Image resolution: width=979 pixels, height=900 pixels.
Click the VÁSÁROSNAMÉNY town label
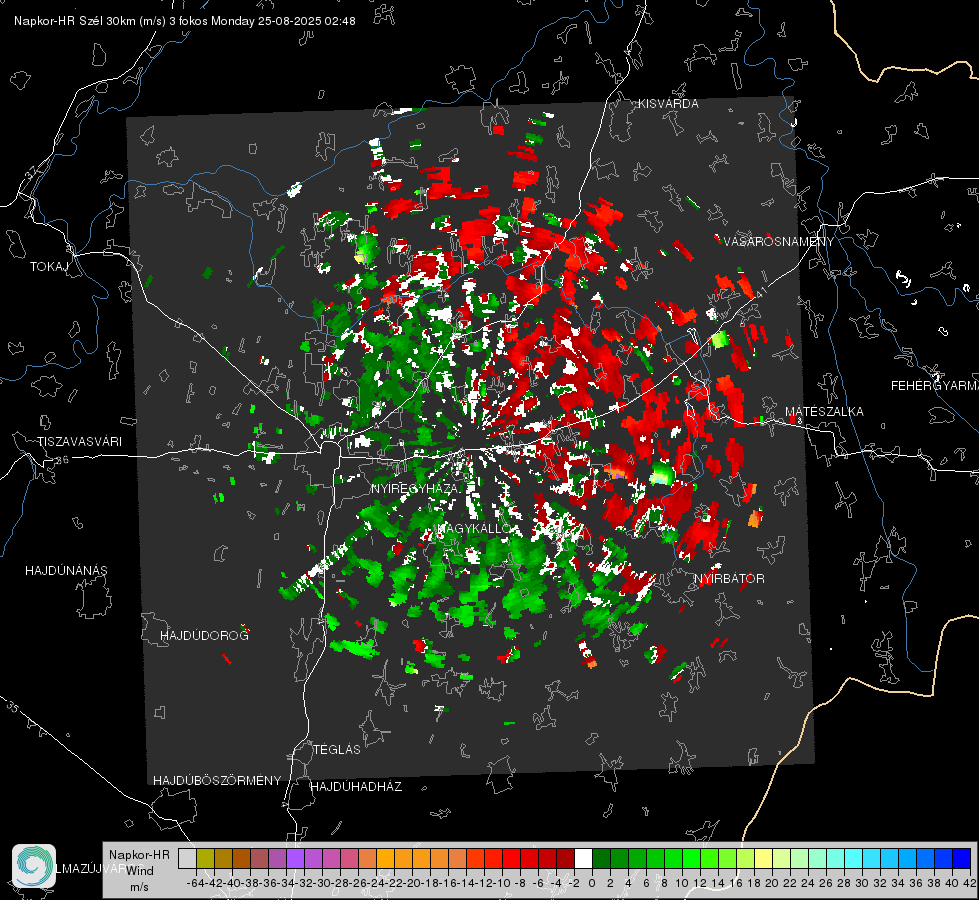(x=779, y=242)
